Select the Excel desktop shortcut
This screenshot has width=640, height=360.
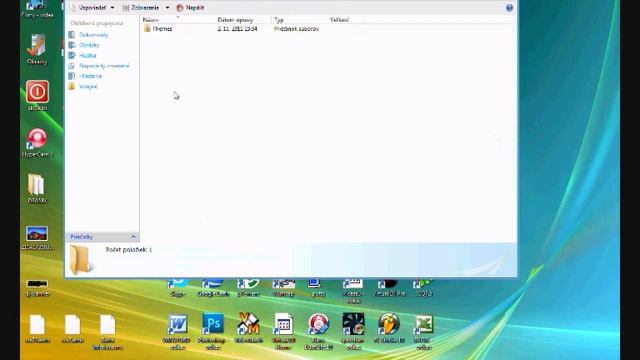[x=424, y=331]
